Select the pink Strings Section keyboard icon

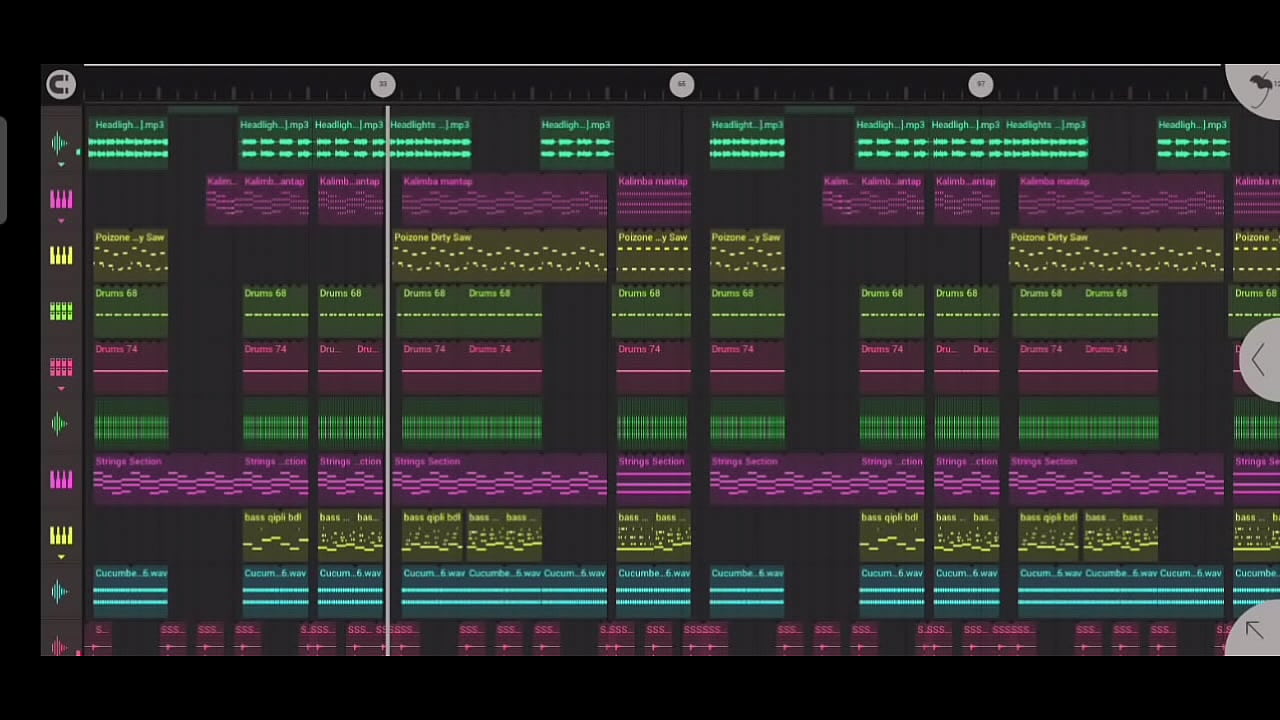pos(61,480)
